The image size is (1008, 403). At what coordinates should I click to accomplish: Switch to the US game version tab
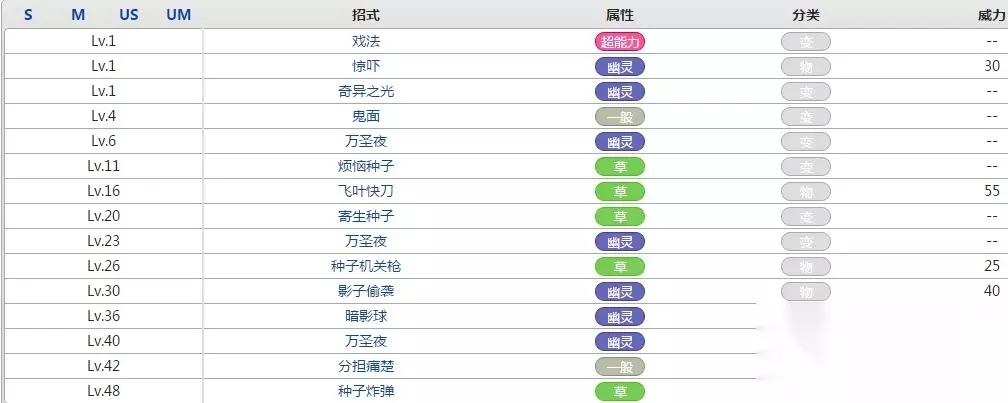(129, 15)
